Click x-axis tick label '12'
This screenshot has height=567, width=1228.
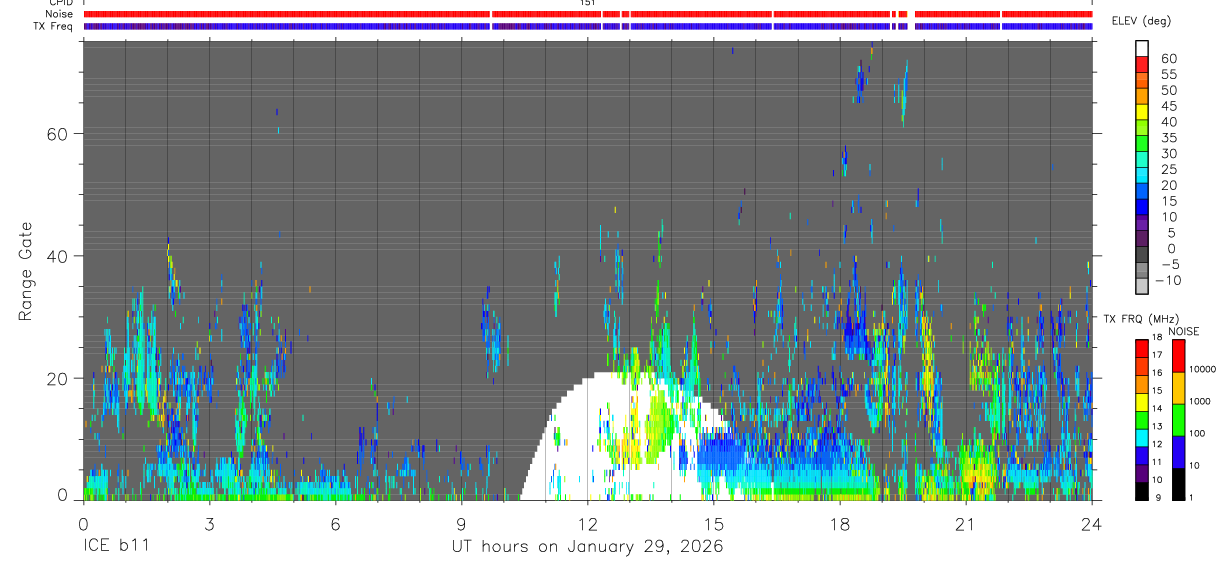587,524
